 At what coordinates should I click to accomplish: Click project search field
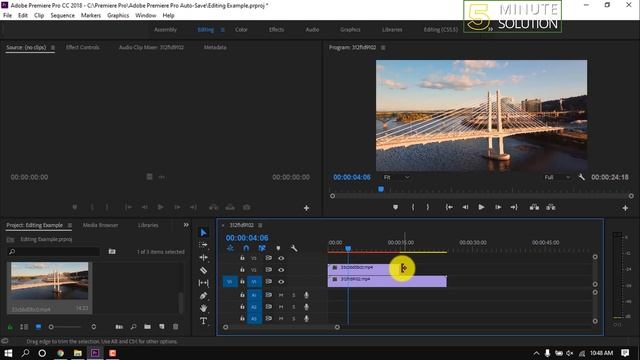[x=53, y=252]
